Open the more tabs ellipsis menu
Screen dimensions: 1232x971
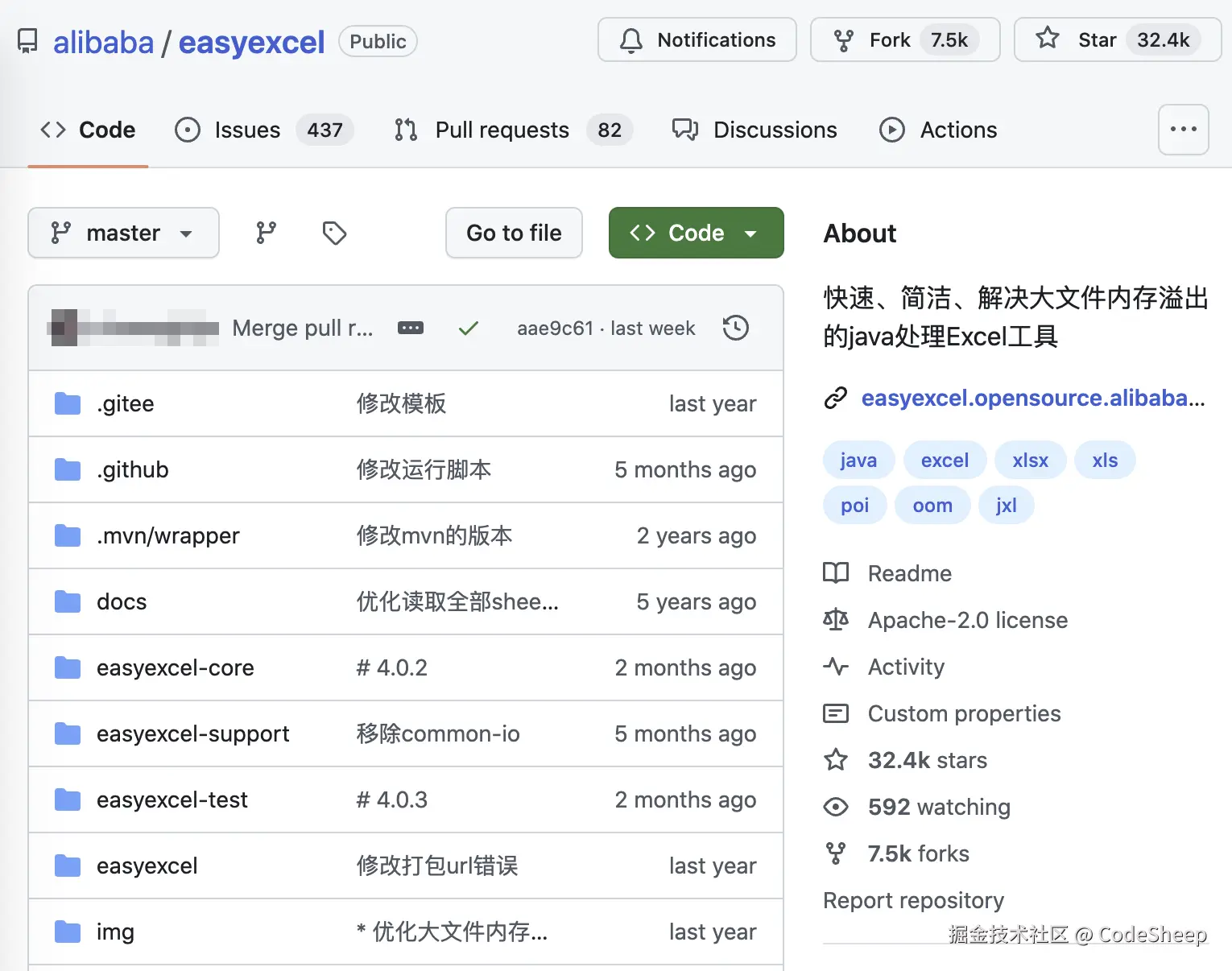(x=1183, y=129)
